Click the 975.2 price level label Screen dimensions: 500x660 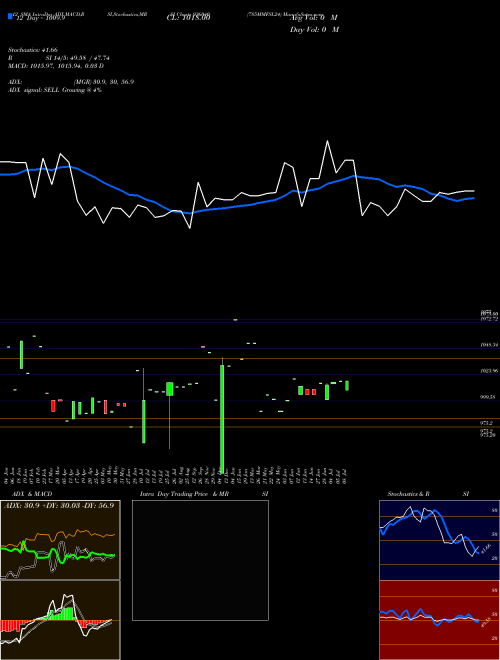click(x=487, y=423)
